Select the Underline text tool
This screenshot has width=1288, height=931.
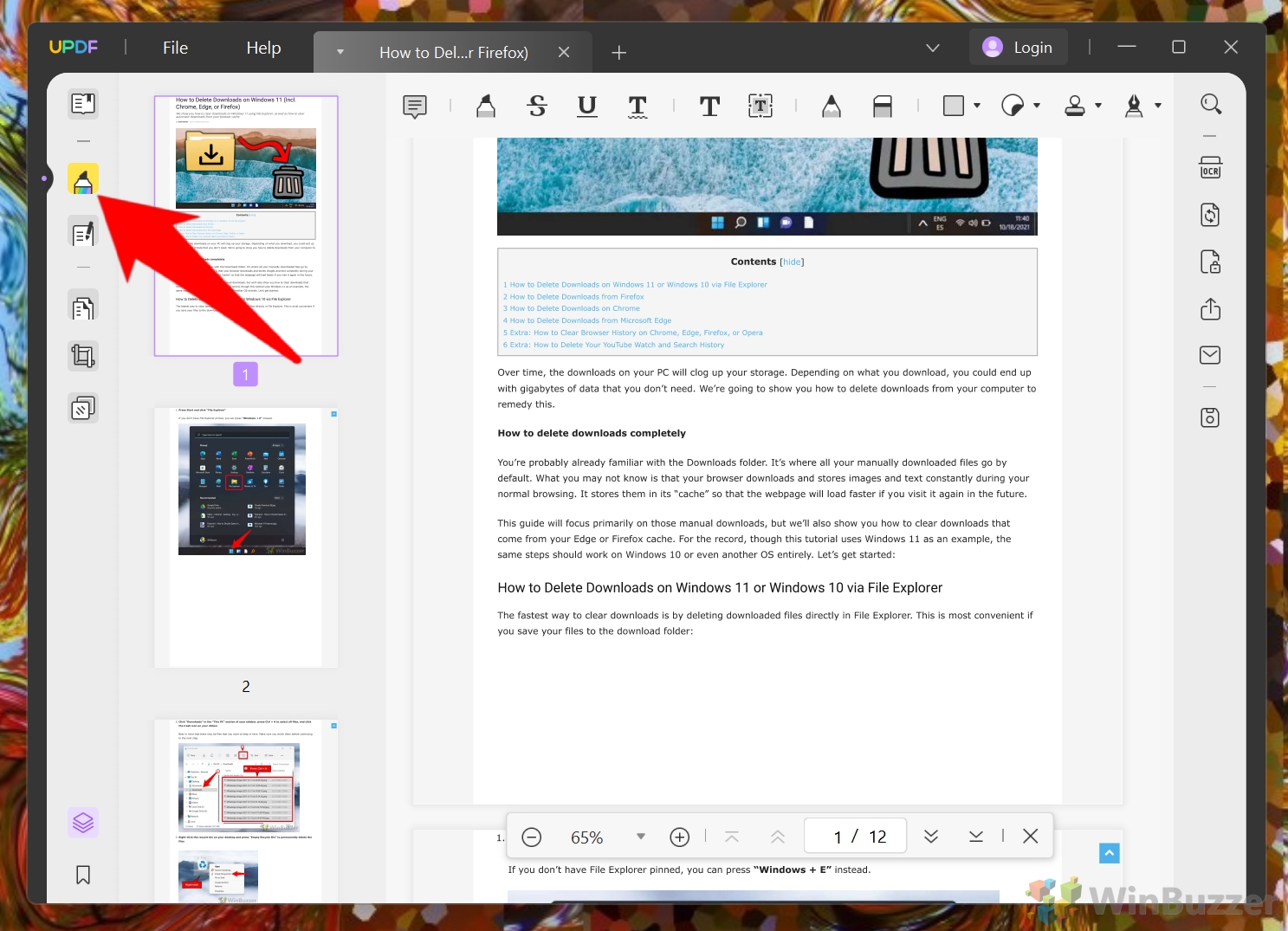(x=587, y=107)
